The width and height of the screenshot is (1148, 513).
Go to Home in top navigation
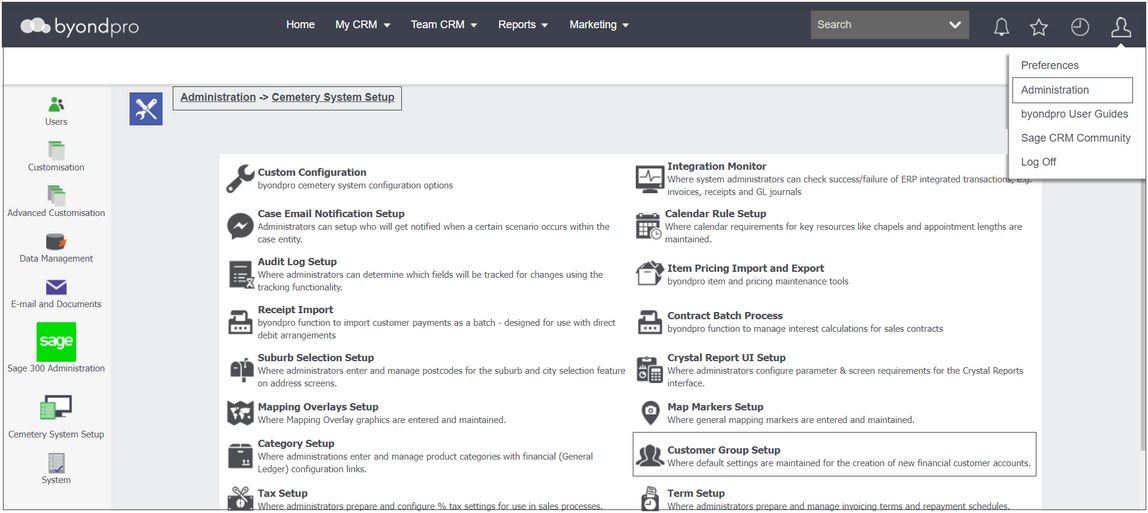[x=300, y=24]
